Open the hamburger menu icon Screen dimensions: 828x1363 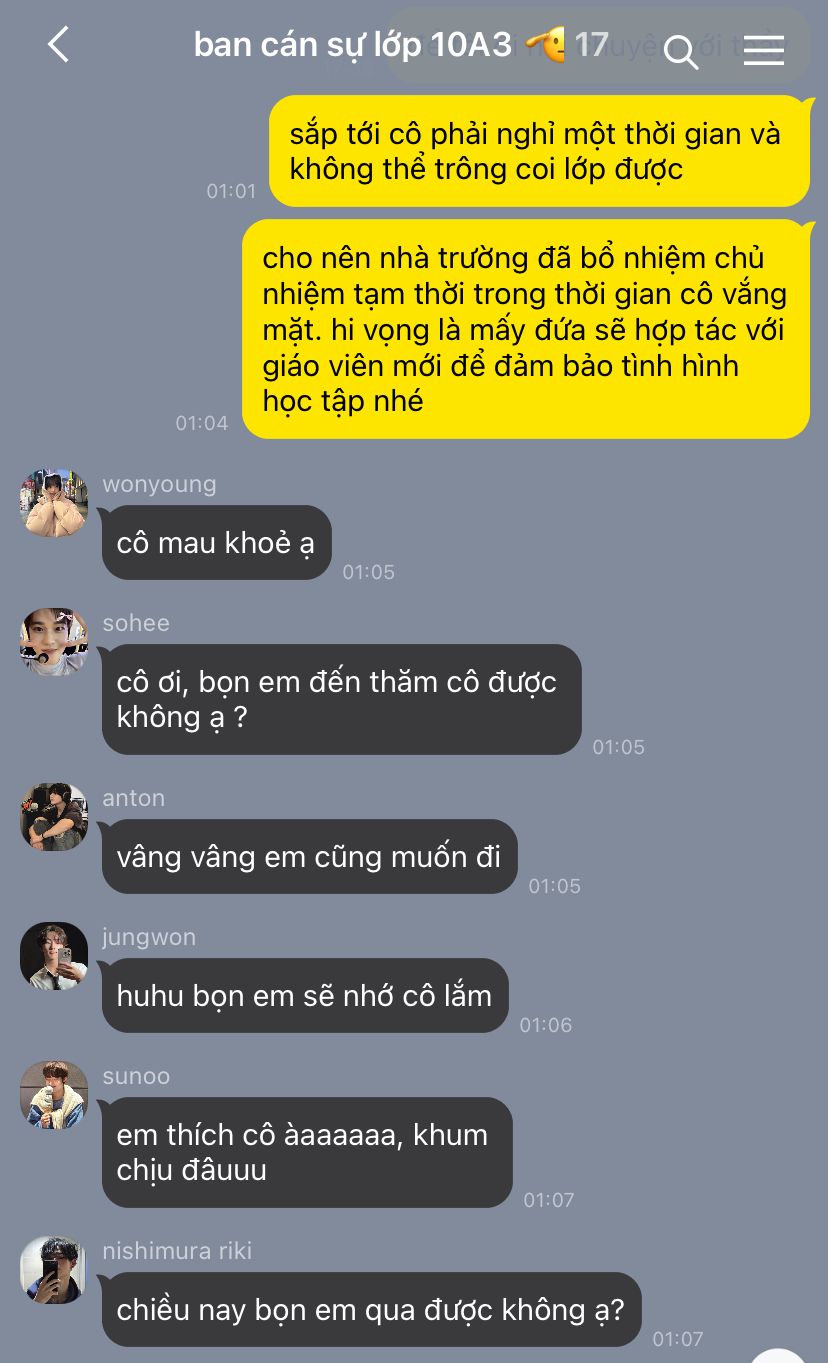pyautogui.click(x=764, y=49)
